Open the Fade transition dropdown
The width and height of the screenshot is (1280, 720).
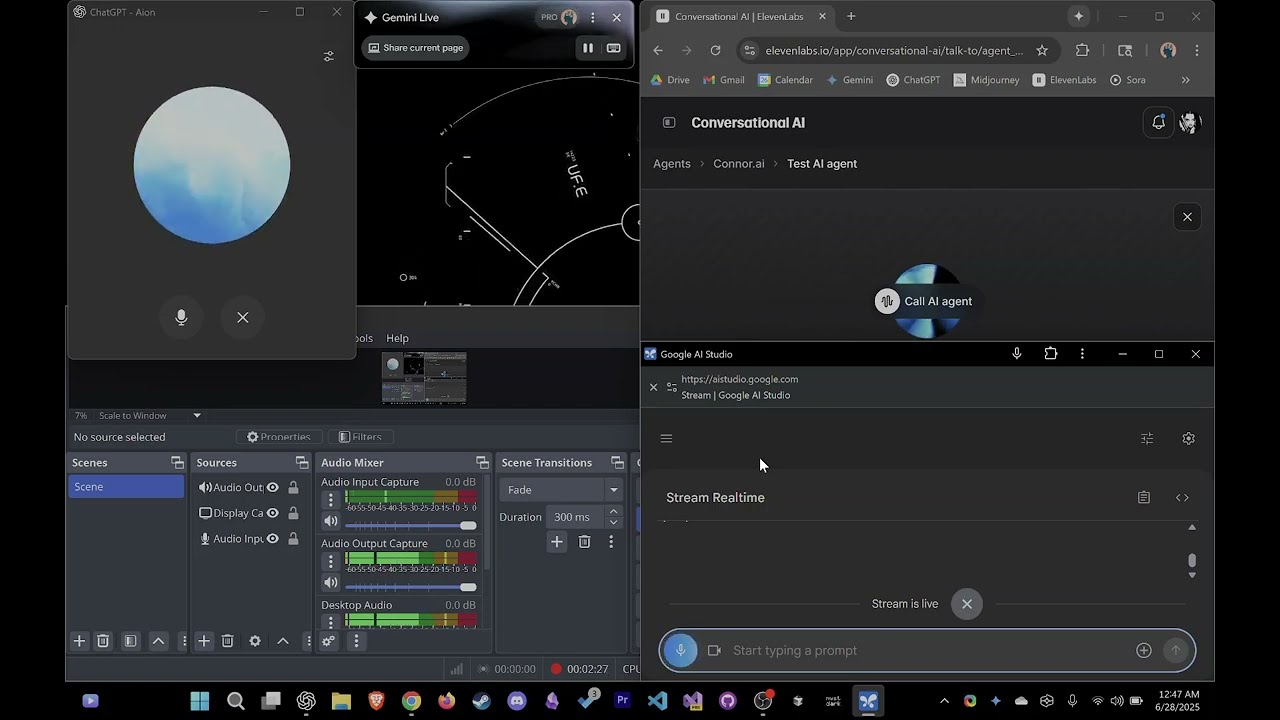(x=562, y=490)
